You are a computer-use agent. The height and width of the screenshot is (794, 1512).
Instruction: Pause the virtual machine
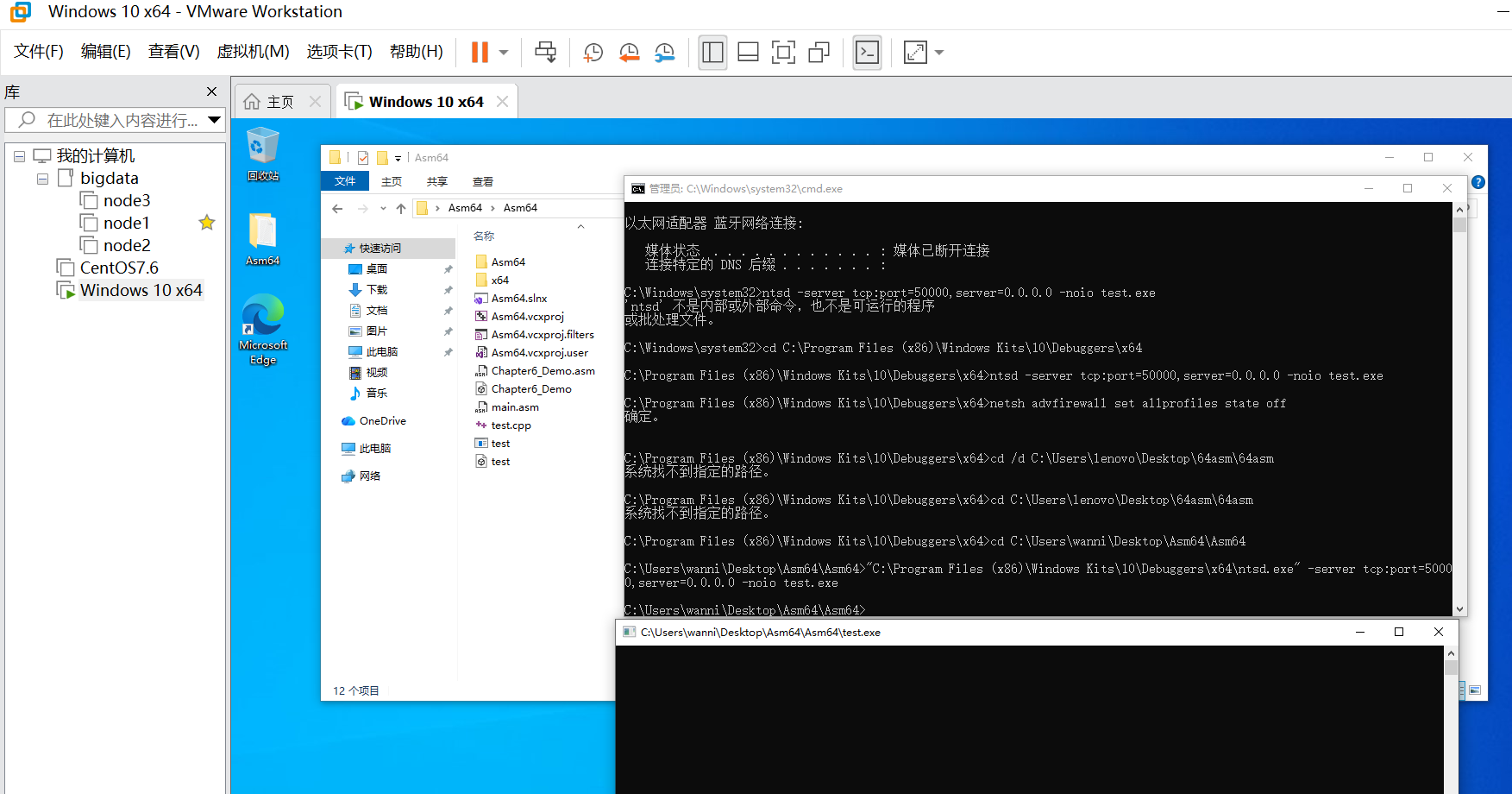tap(480, 53)
